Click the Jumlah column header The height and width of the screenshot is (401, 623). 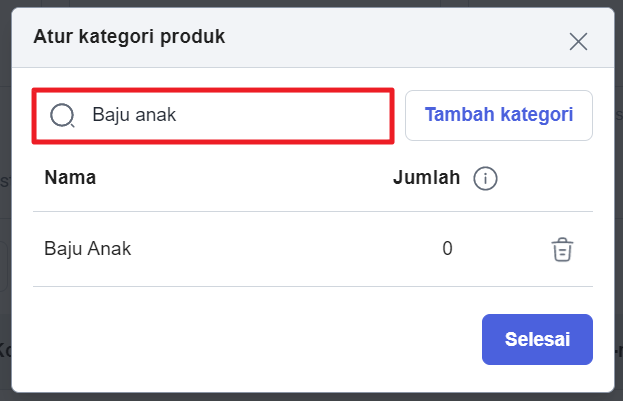pos(426,178)
